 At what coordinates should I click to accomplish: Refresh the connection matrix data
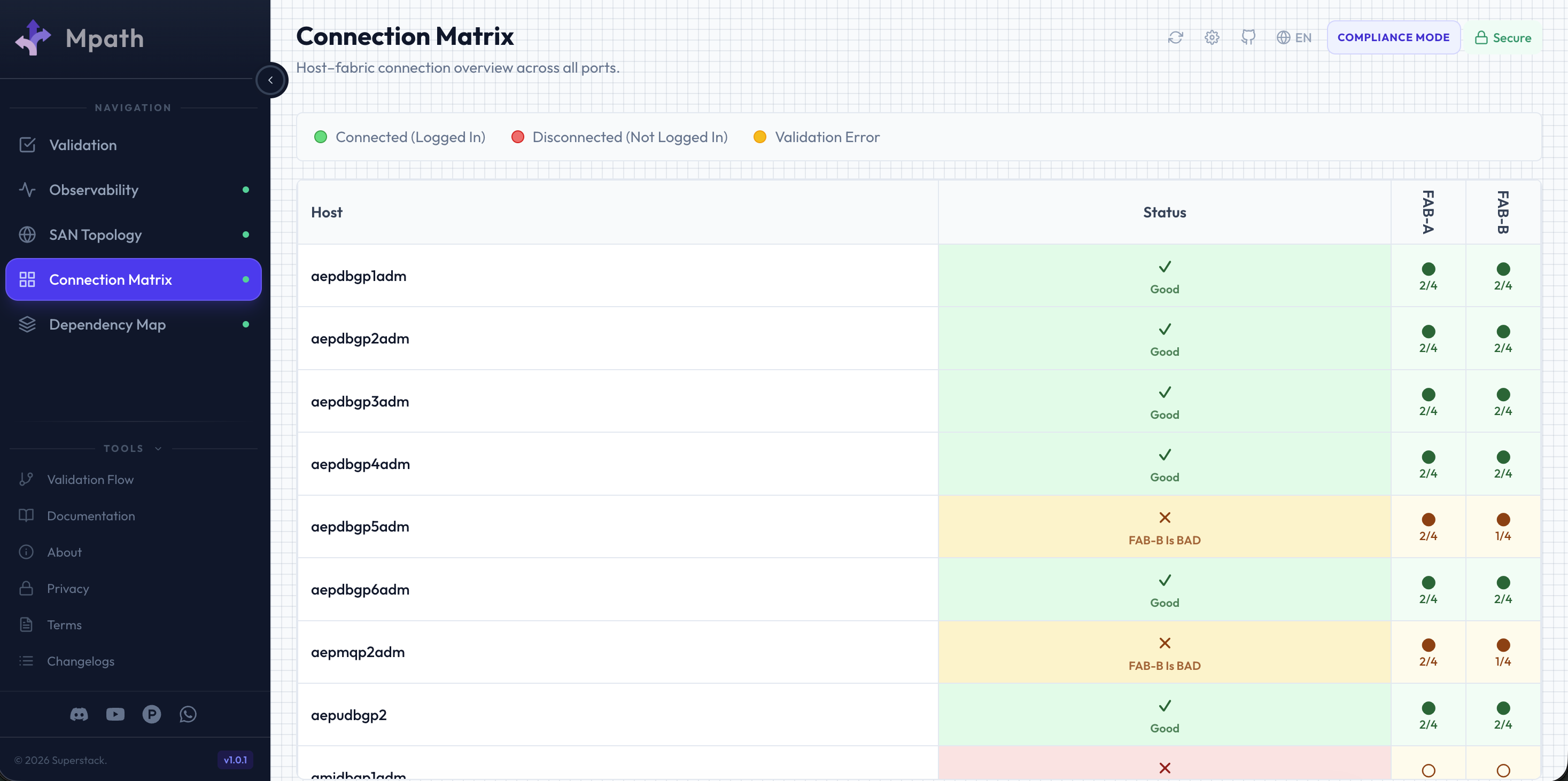[x=1175, y=38]
